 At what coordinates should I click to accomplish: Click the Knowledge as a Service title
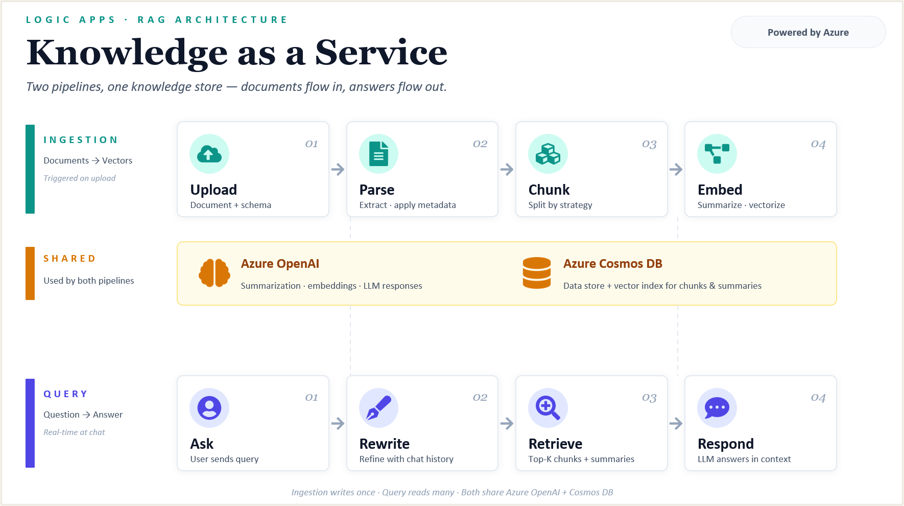coord(236,52)
